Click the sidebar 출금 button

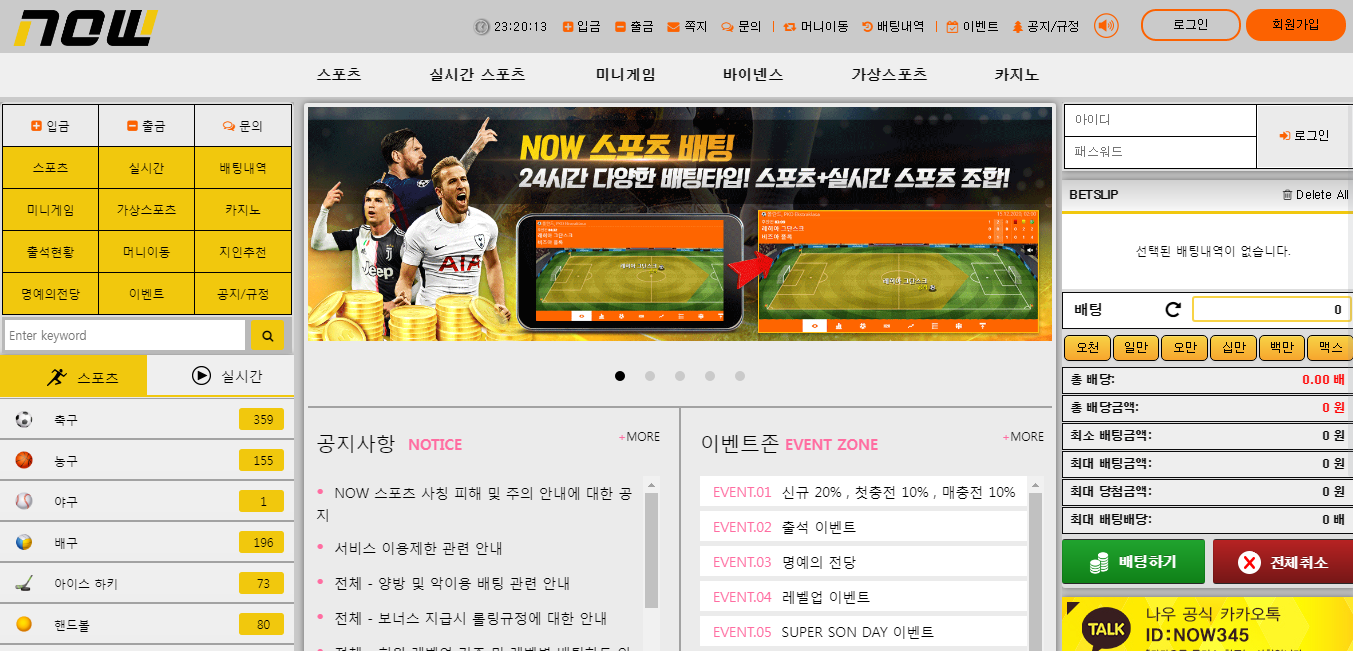coord(146,126)
